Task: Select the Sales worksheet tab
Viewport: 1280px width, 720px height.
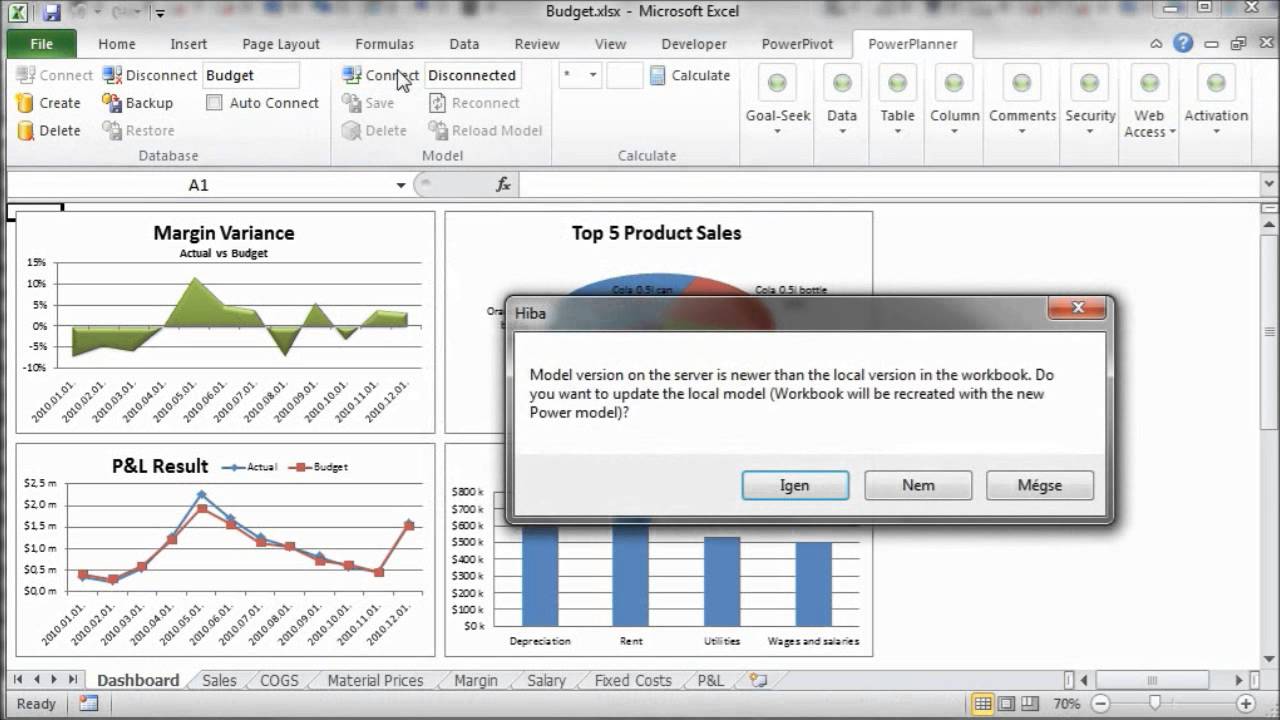Action: 219,680
